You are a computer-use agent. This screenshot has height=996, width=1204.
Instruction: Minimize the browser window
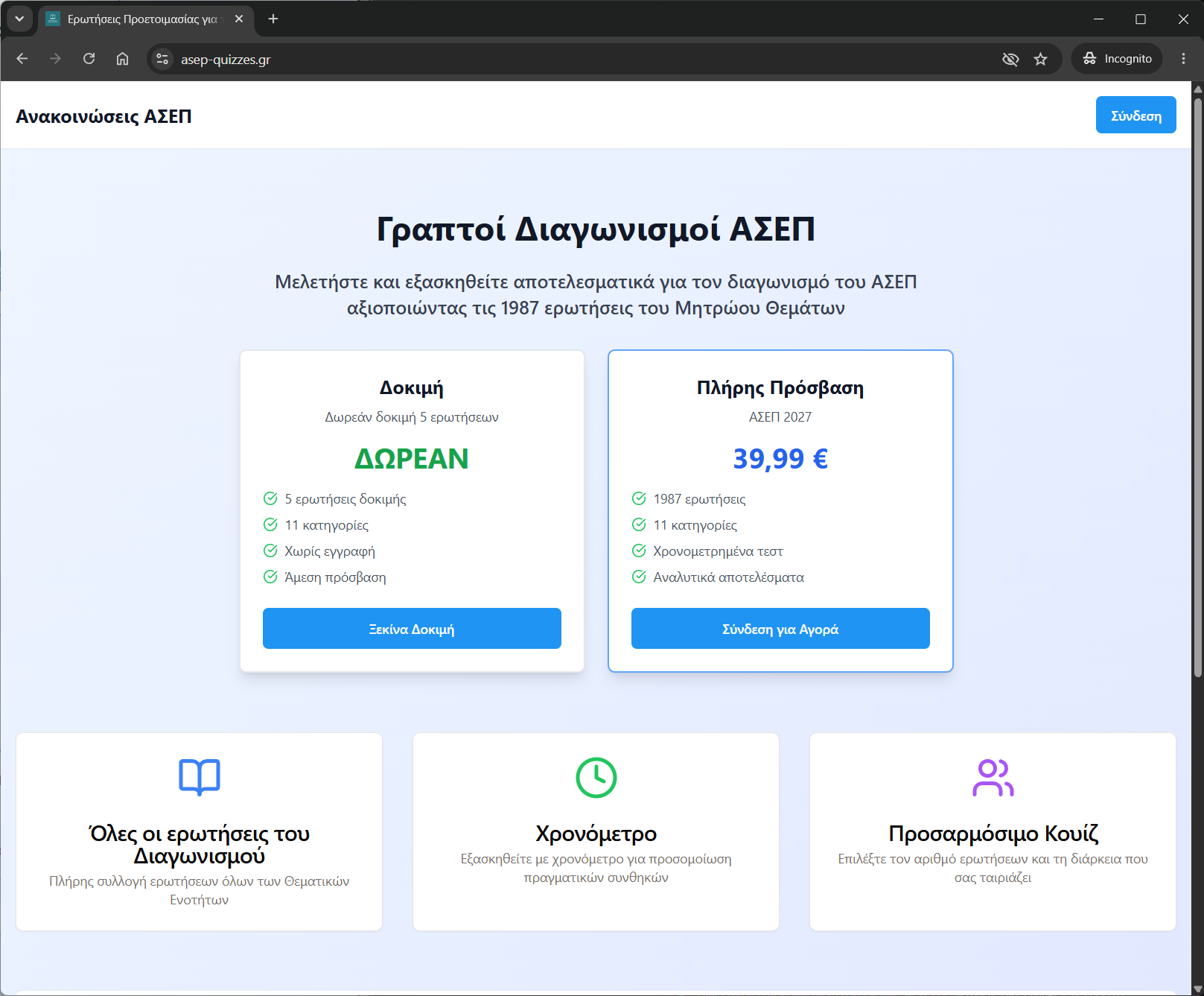click(x=1098, y=19)
